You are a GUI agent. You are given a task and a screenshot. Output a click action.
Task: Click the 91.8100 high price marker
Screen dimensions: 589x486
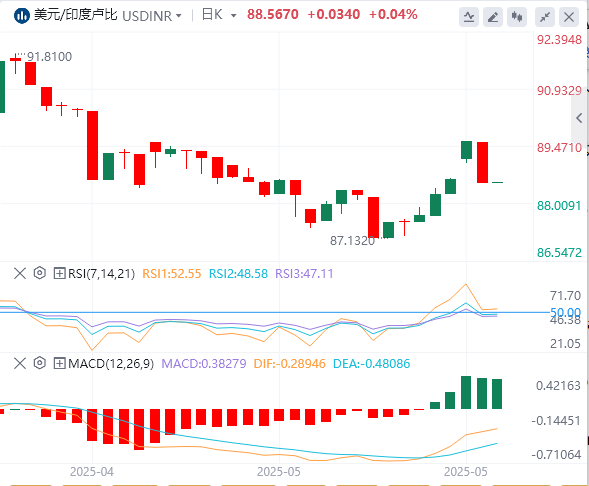point(50,57)
